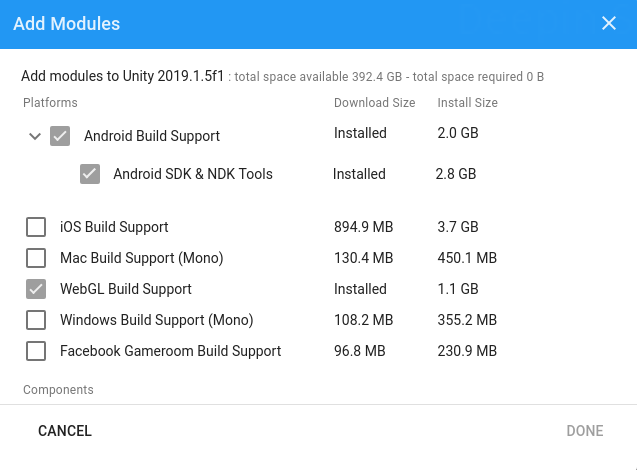Image resolution: width=637 pixels, height=470 pixels.
Task: Check Facebook Gameroom Build Support box
Action: [36, 351]
